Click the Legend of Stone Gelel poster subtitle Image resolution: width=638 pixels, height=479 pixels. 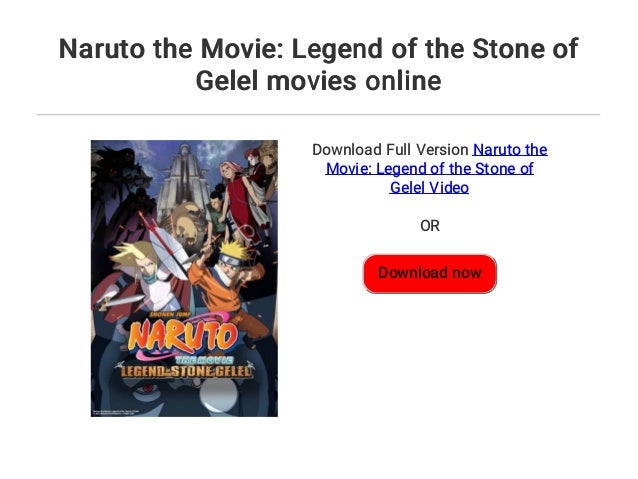184,371
